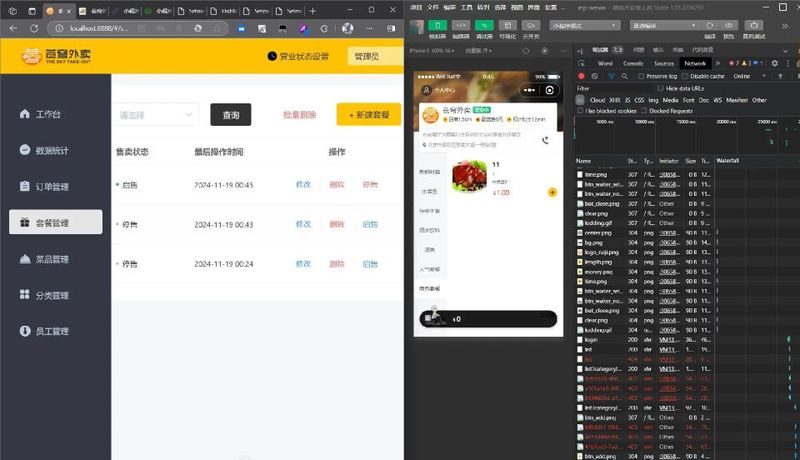Image resolution: width=800 pixels, height=460 pixels.
Task: Select 套餐管理 in the sidebar
Action: click(x=55, y=222)
